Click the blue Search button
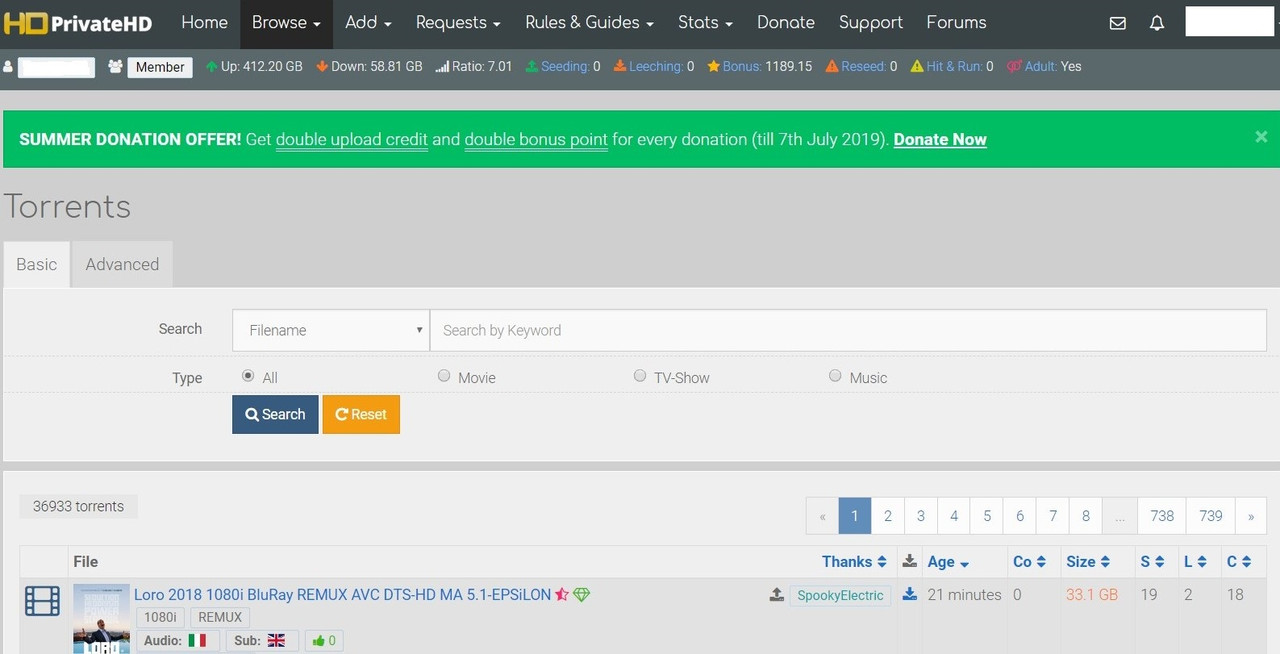The image size is (1280, 654). (x=275, y=414)
